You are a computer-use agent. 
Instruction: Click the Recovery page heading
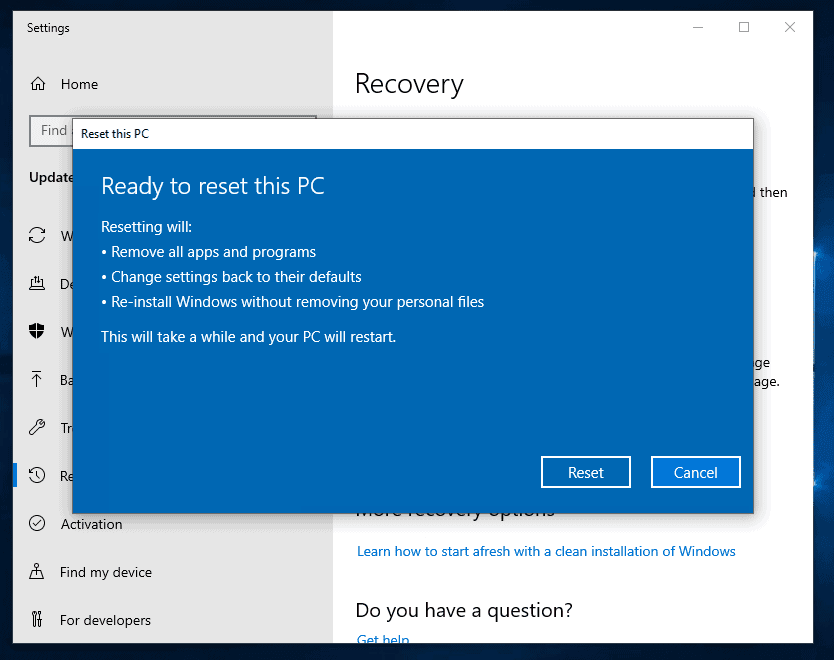click(x=409, y=85)
